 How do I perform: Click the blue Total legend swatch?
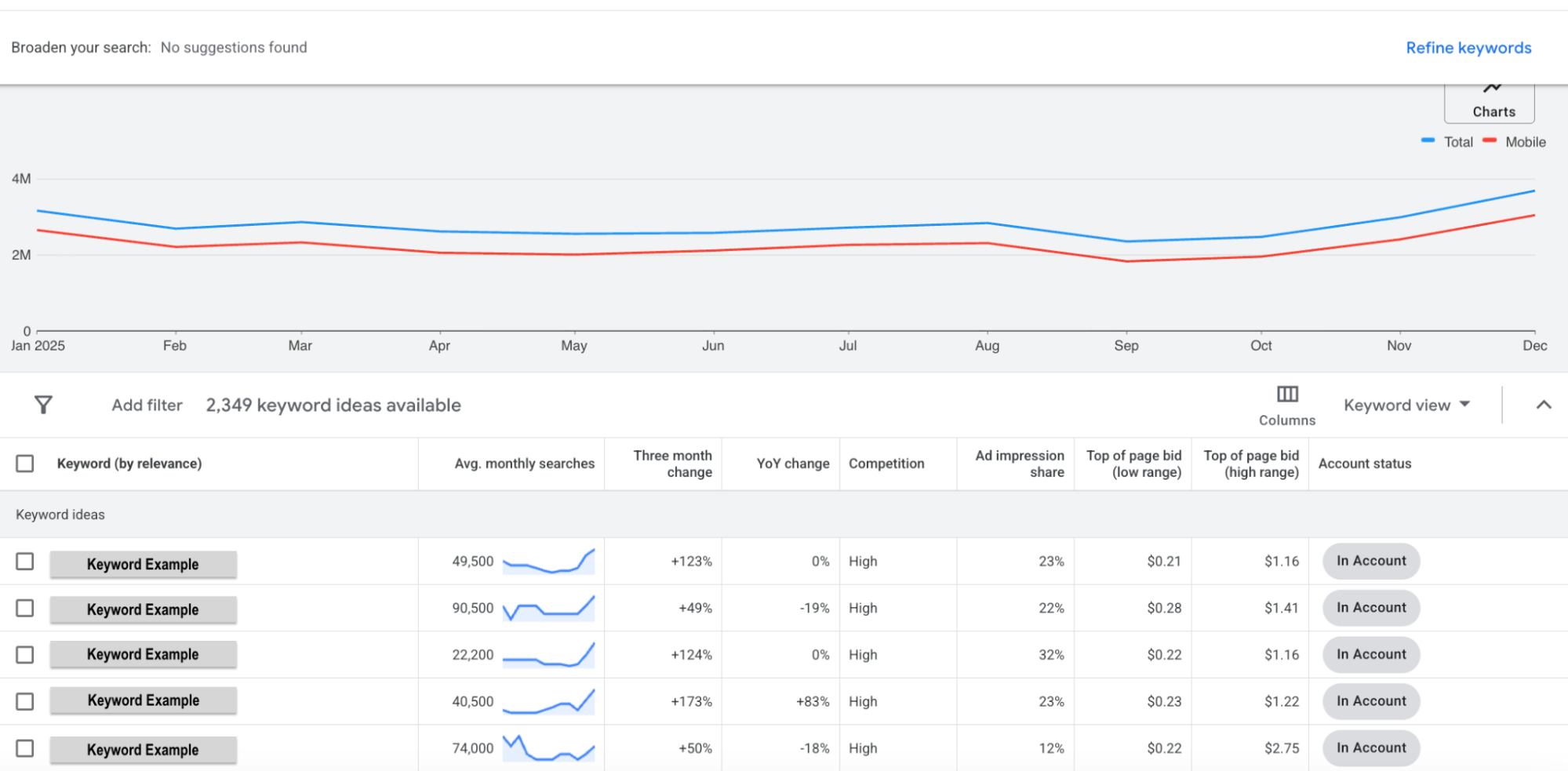1428,141
